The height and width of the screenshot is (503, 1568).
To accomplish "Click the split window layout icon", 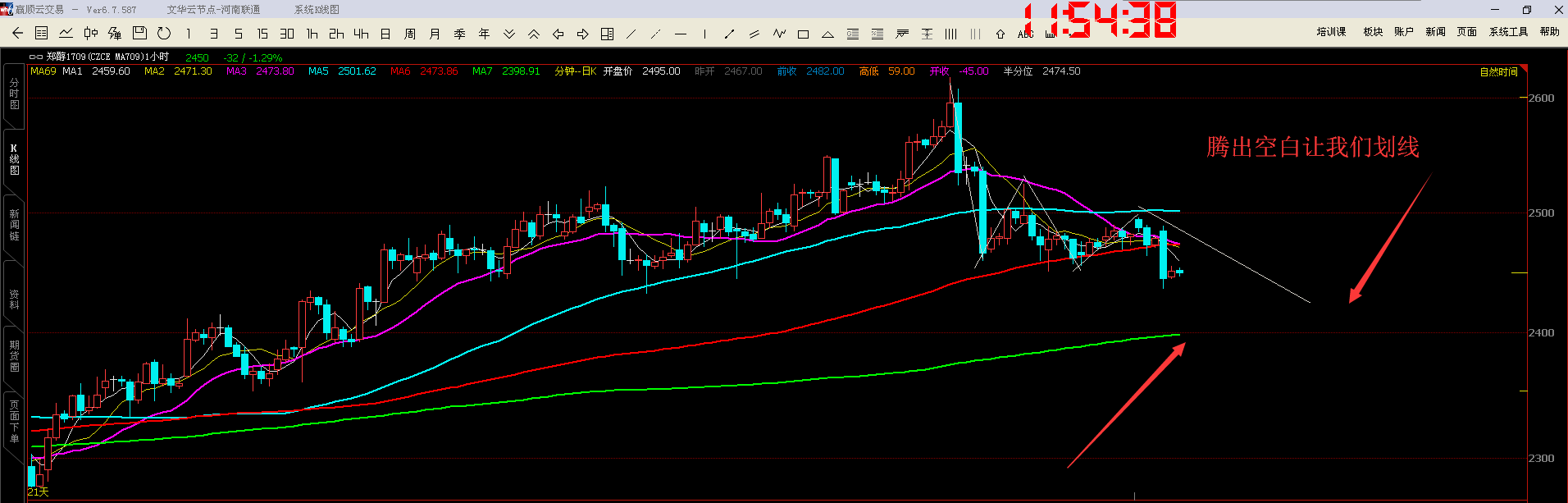I will pos(607,34).
